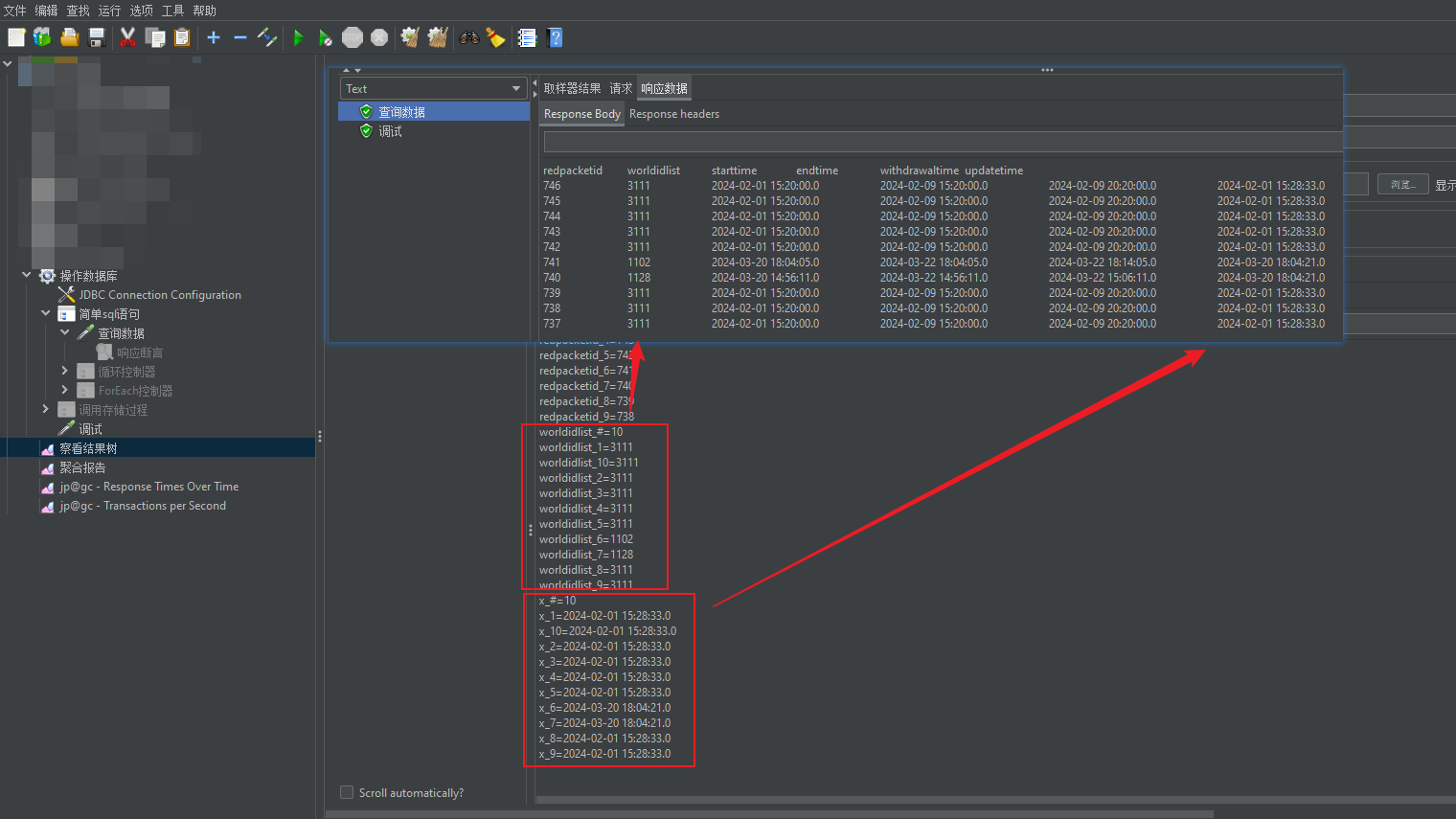Expand all nodes with the plus icon
1456x819 pixels.
[x=214, y=37]
